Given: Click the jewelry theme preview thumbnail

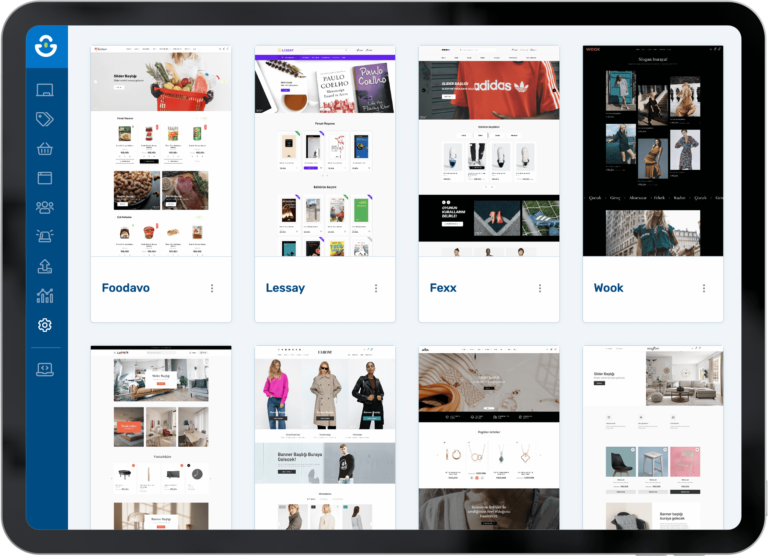Looking at the screenshot, I should (489, 438).
